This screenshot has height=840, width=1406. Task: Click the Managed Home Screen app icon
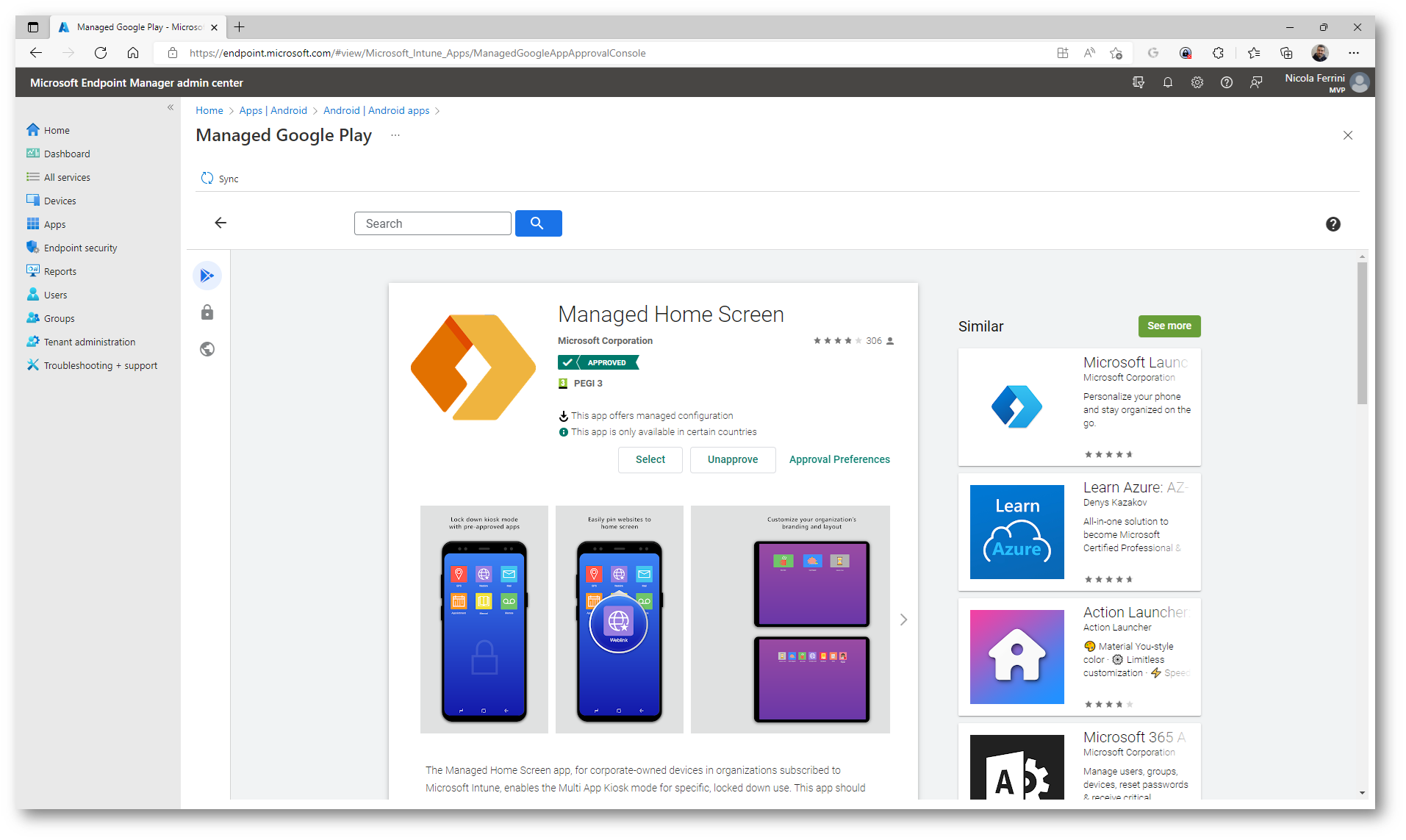click(x=473, y=367)
